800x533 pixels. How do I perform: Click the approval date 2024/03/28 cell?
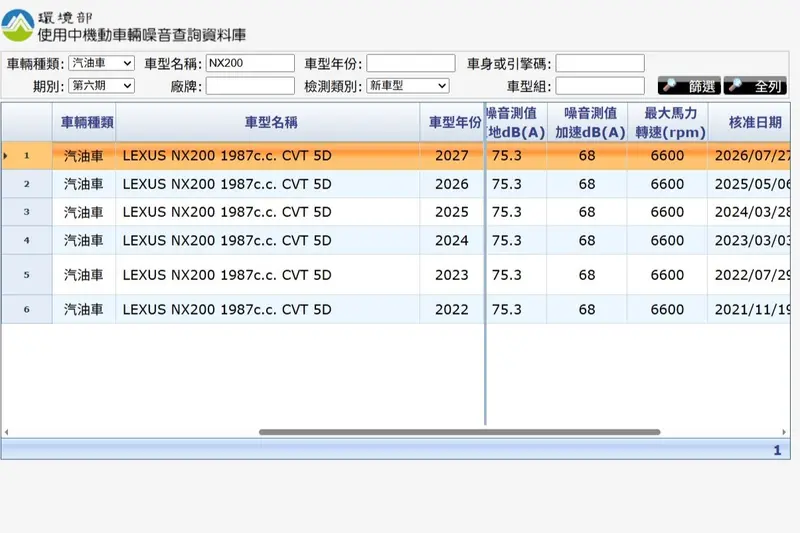coord(749,212)
